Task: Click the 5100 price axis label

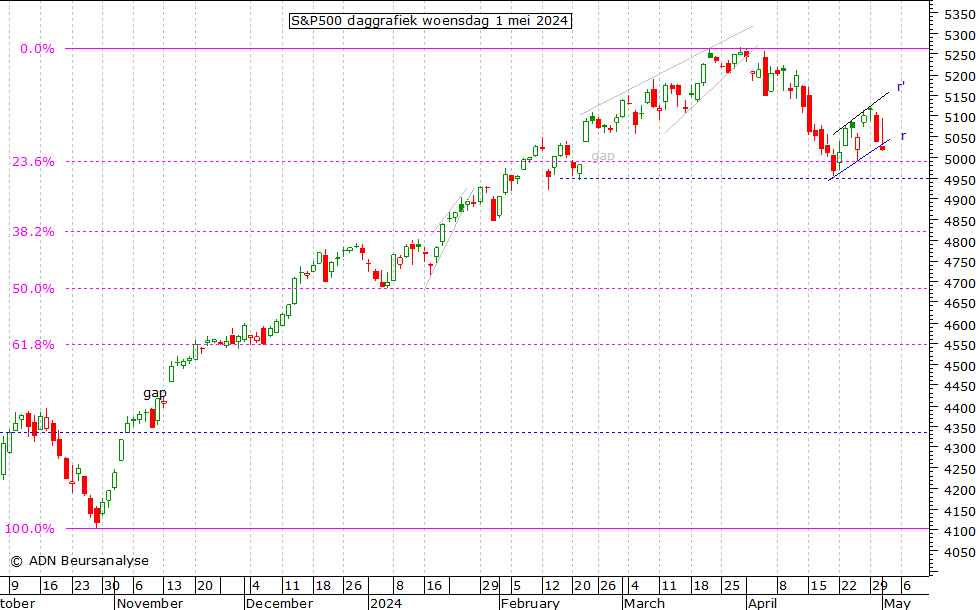Action: point(959,118)
